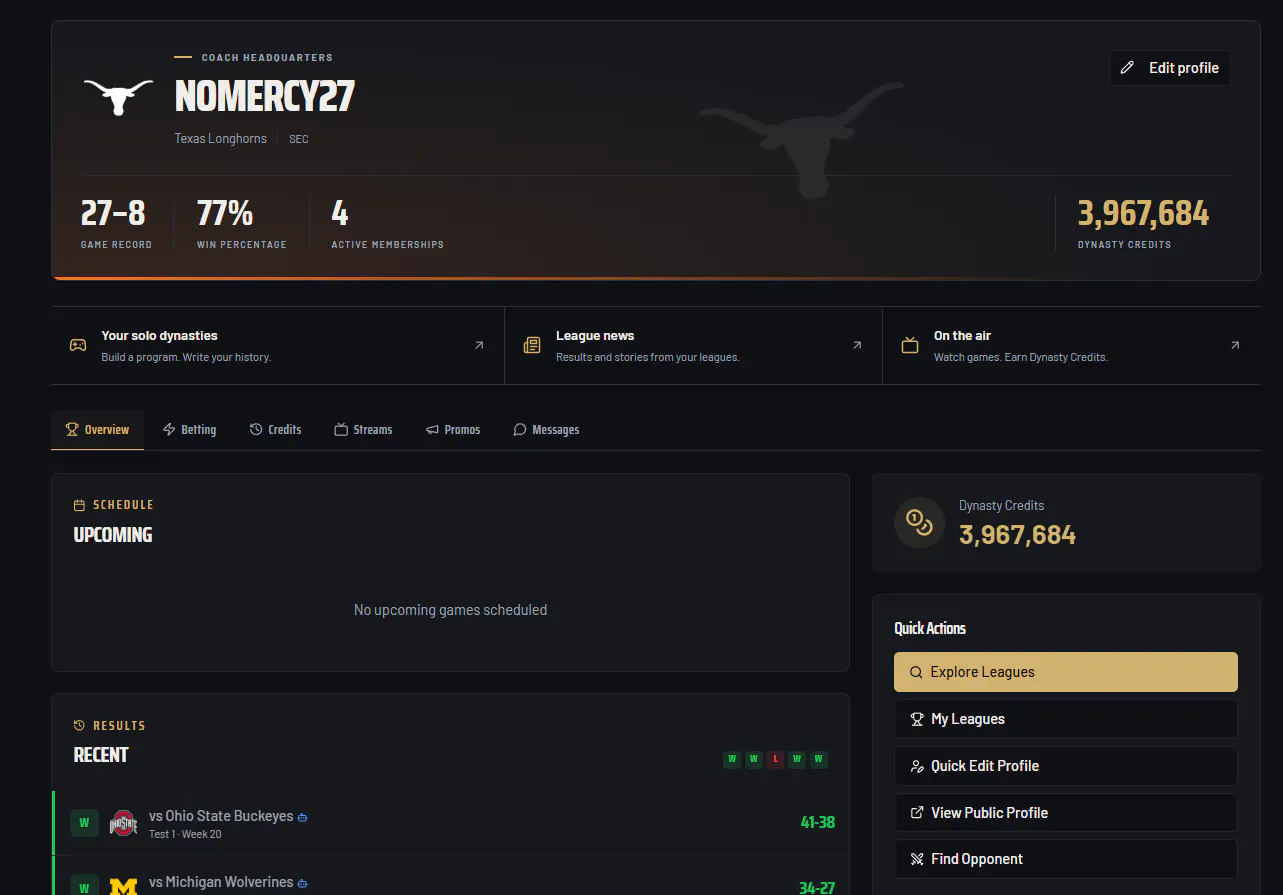1283x895 pixels.
Task: Open the Credits tab
Action: (275, 430)
